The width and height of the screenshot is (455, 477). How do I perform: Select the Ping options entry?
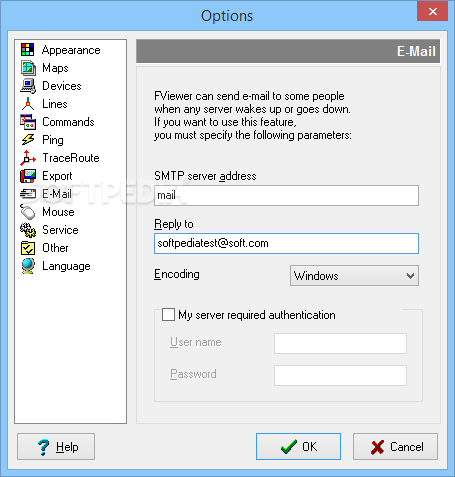[53, 140]
